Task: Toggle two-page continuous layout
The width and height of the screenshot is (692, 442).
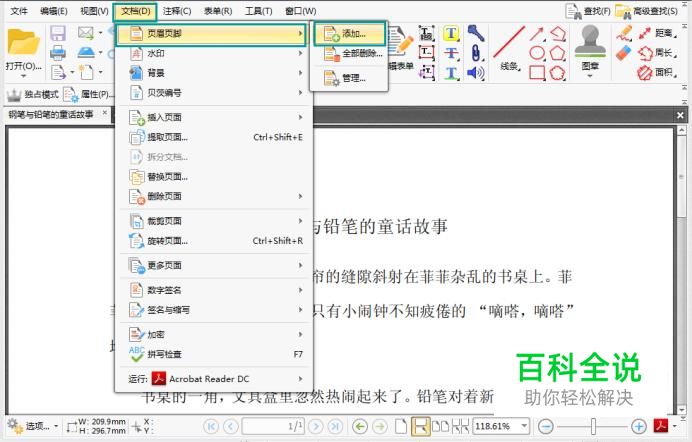Action: pos(460,426)
